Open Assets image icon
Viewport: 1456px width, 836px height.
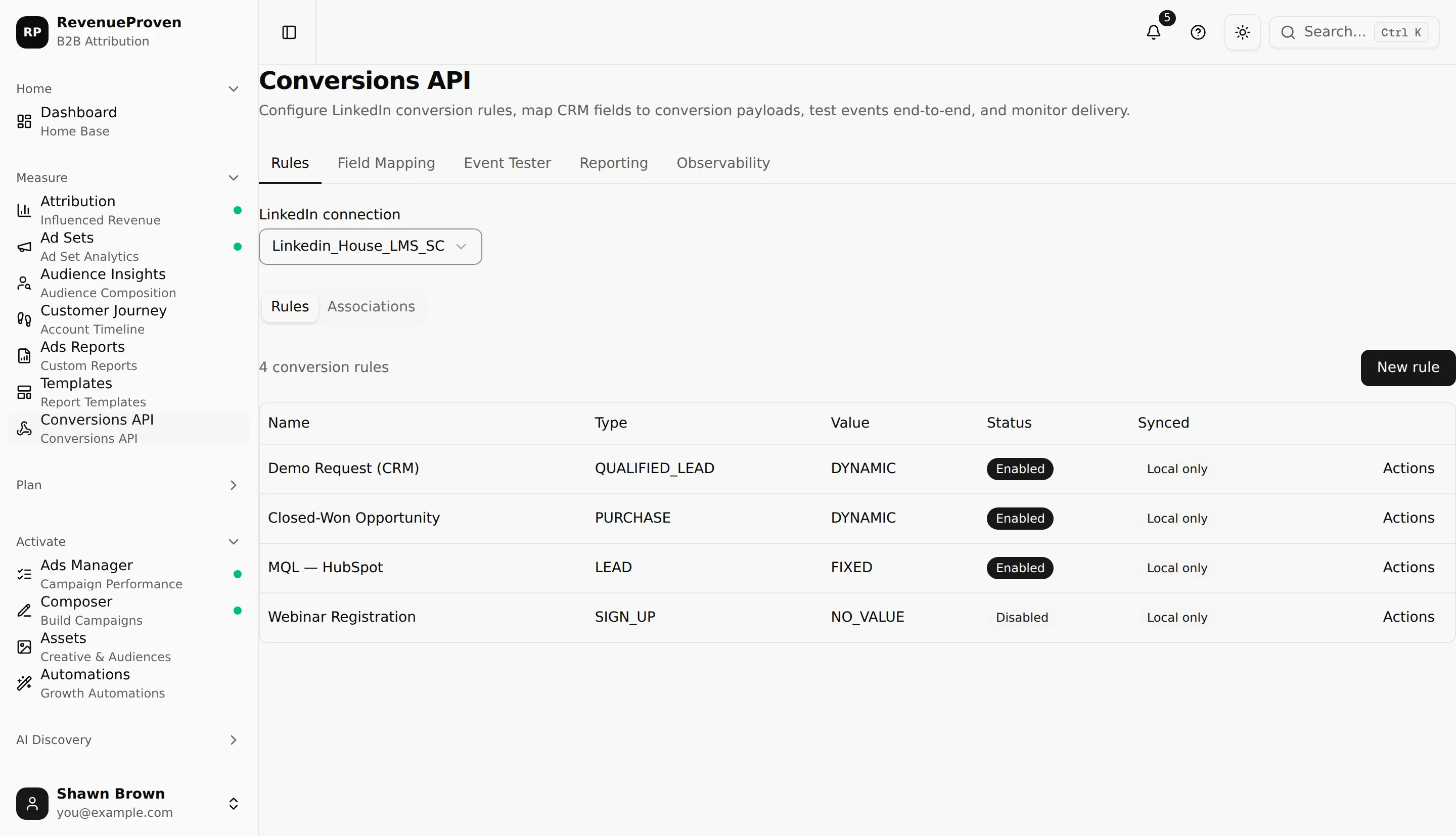(24, 647)
